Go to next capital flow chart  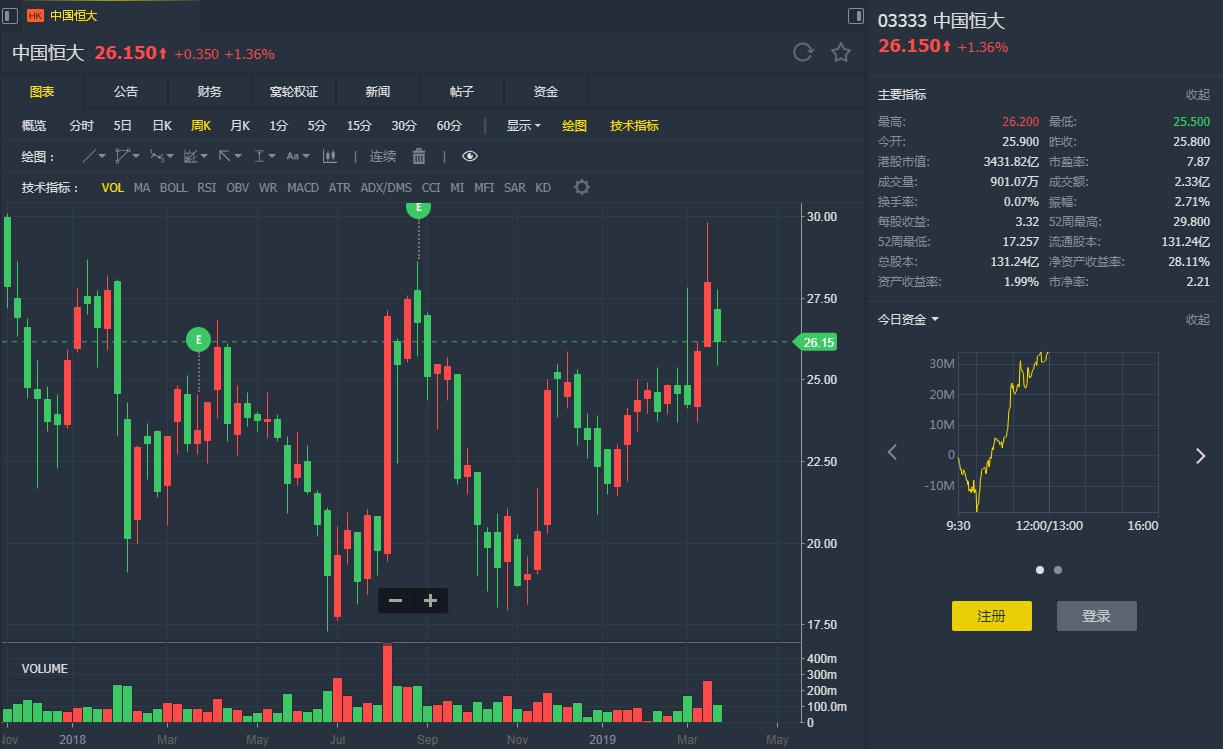coord(1201,456)
